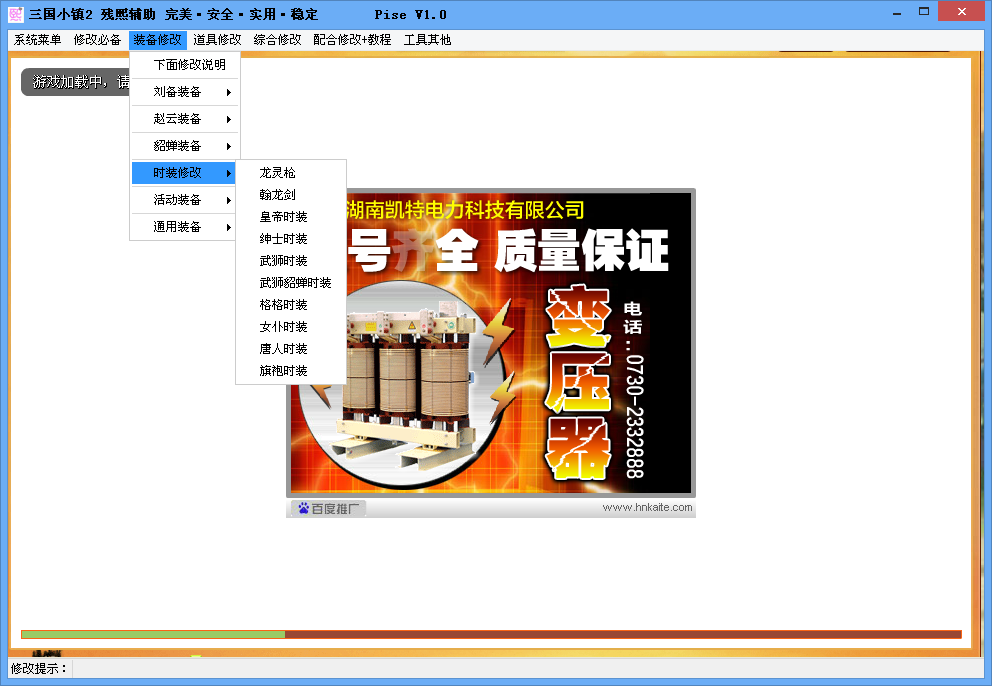Click the 装备修改 menu

158,40
